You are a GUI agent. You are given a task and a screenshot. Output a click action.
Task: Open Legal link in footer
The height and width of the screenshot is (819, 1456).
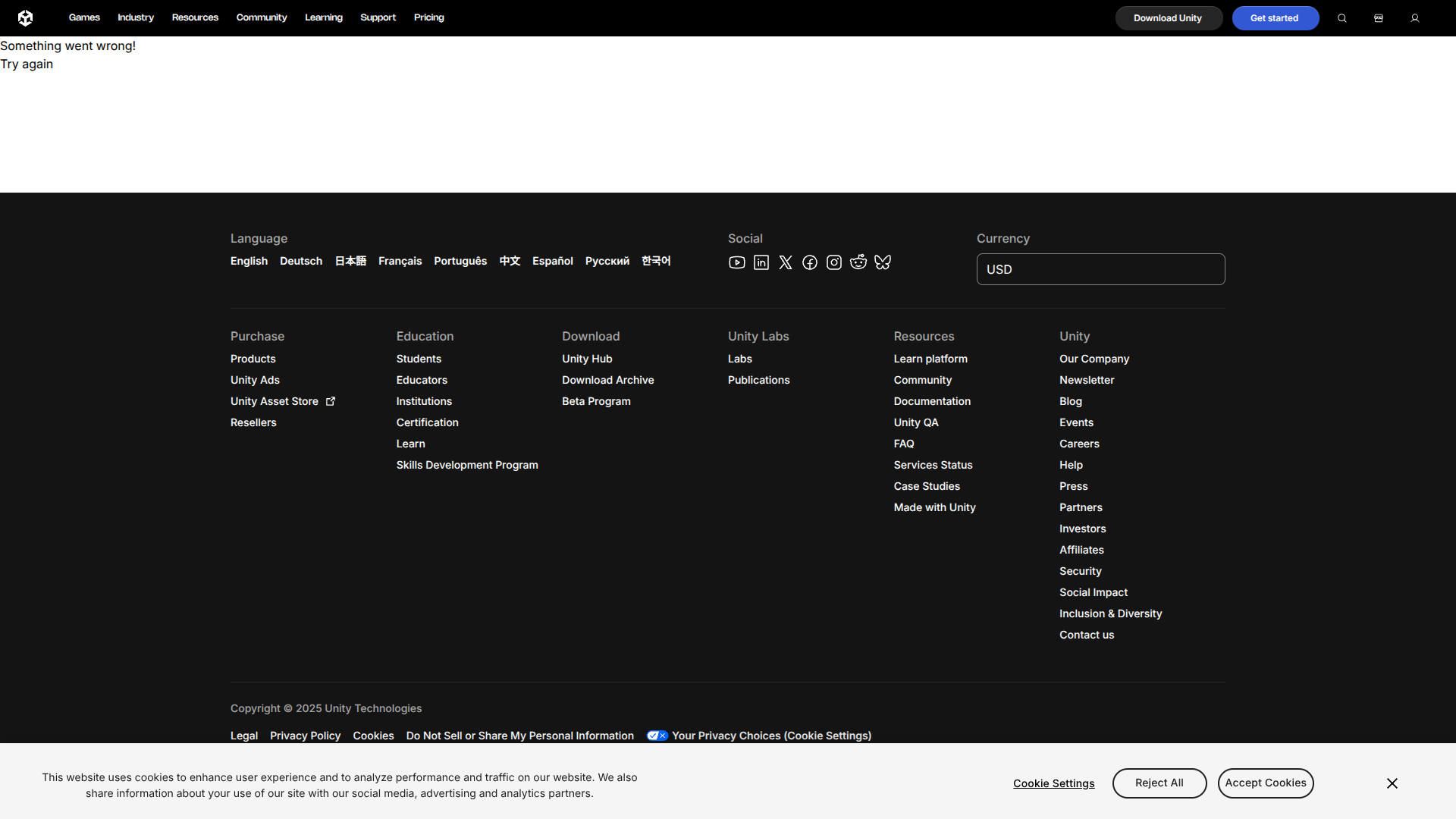(244, 736)
